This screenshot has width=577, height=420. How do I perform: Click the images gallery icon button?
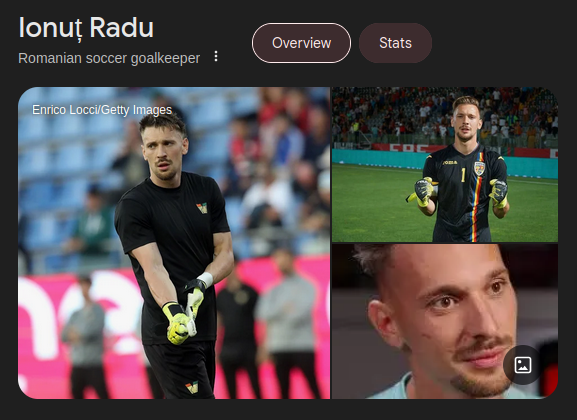tap(523, 365)
